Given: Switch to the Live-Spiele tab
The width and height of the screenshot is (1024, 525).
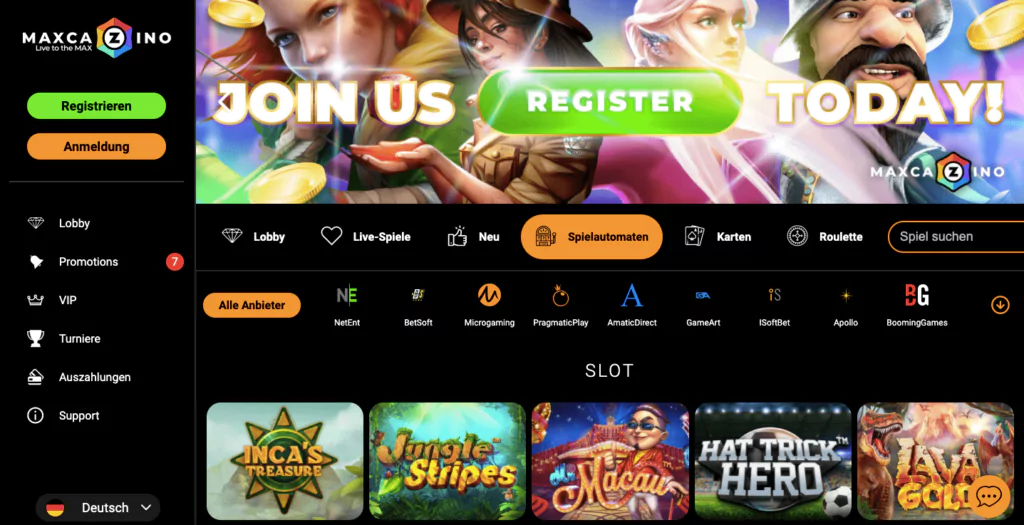Looking at the screenshot, I should [x=366, y=236].
